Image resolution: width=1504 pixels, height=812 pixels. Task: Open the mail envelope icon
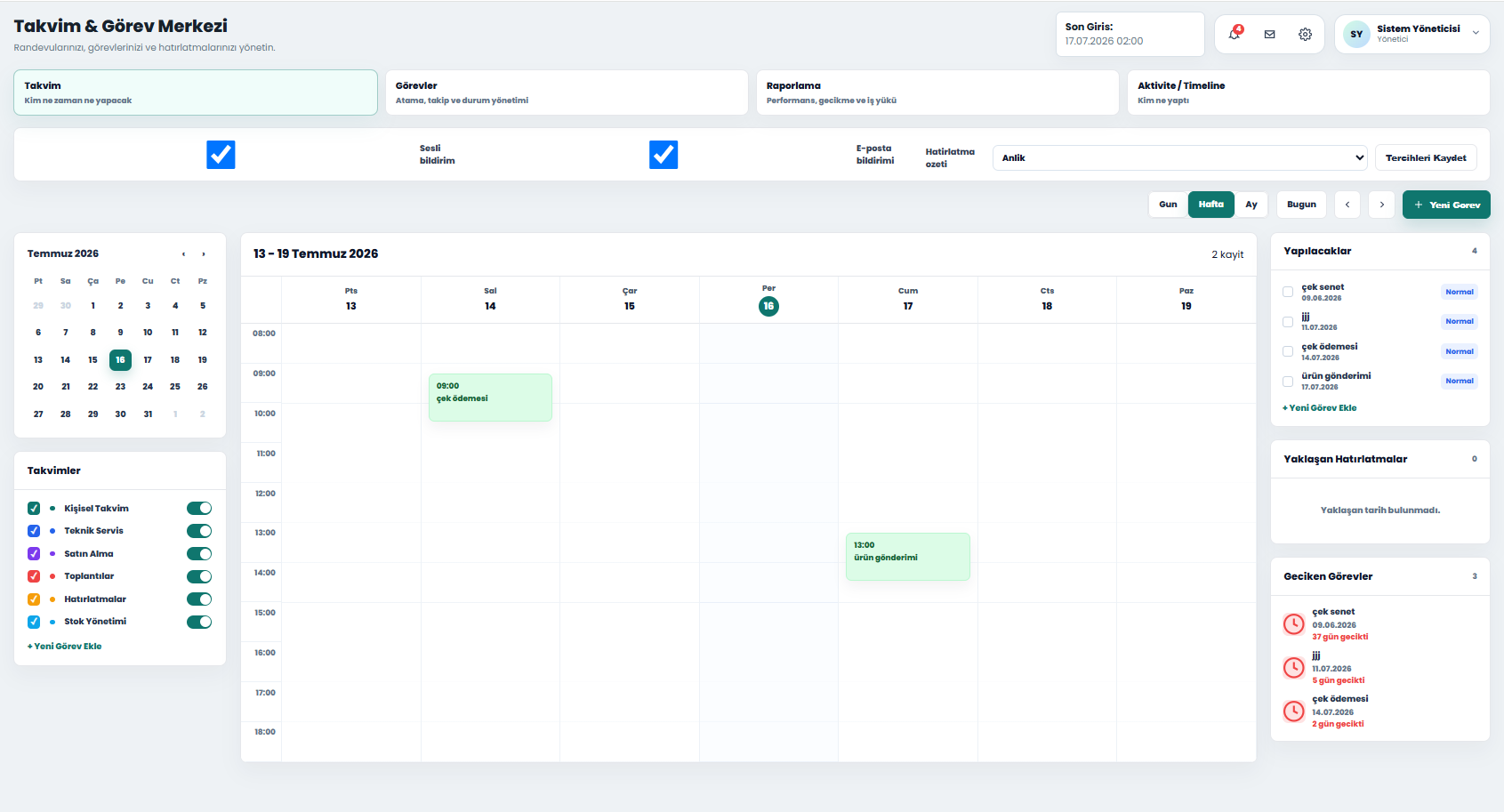click(x=1269, y=35)
